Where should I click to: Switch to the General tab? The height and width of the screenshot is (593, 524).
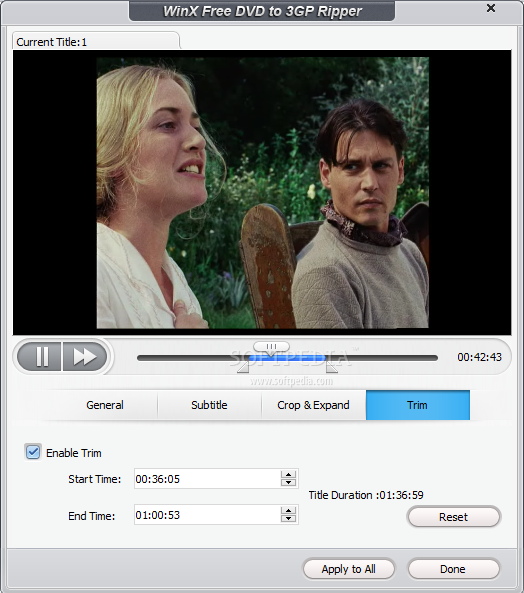tap(105, 405)
